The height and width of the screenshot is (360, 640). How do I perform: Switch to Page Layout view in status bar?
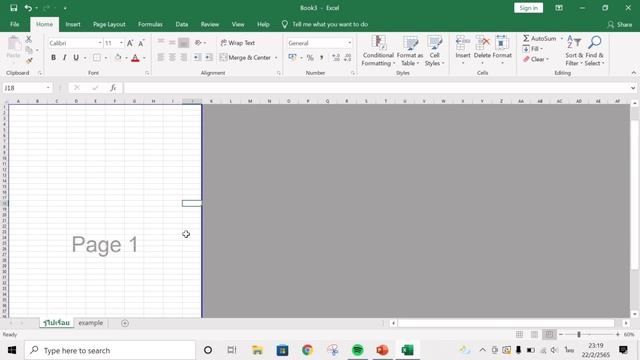[534, 335]
